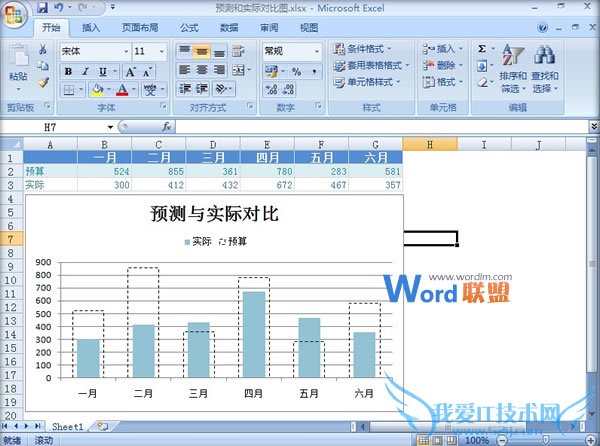Select the Sheet1 worksheet tab

click(67, 426)
